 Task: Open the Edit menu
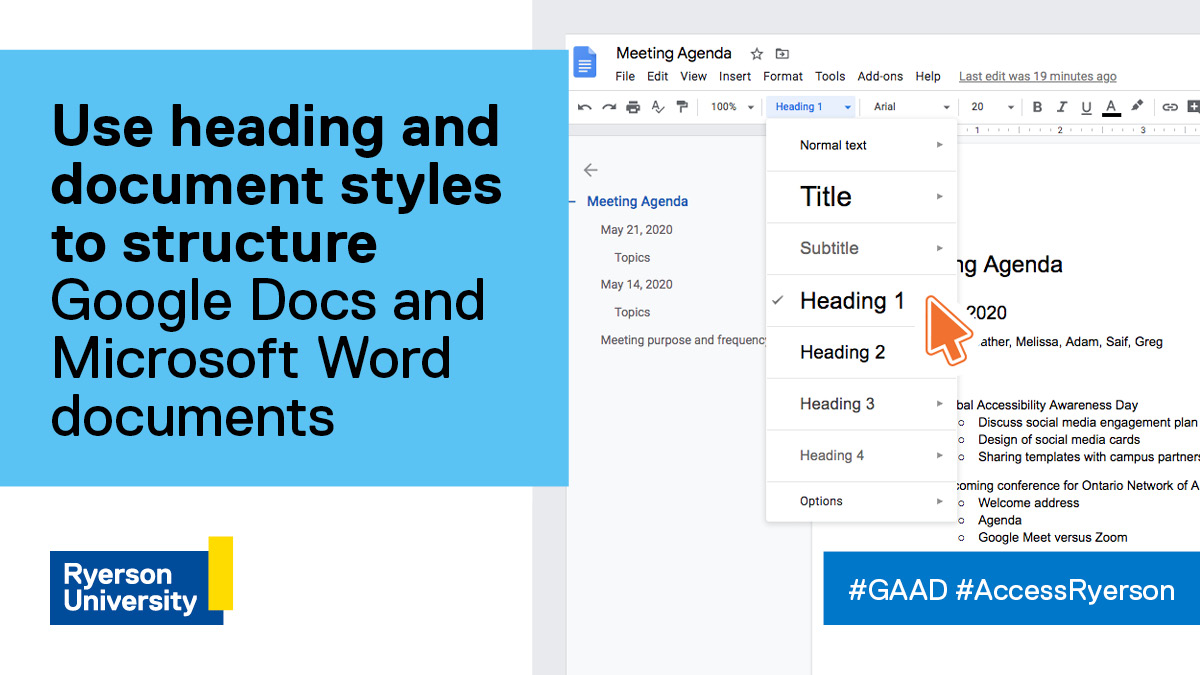click(657, 76)
